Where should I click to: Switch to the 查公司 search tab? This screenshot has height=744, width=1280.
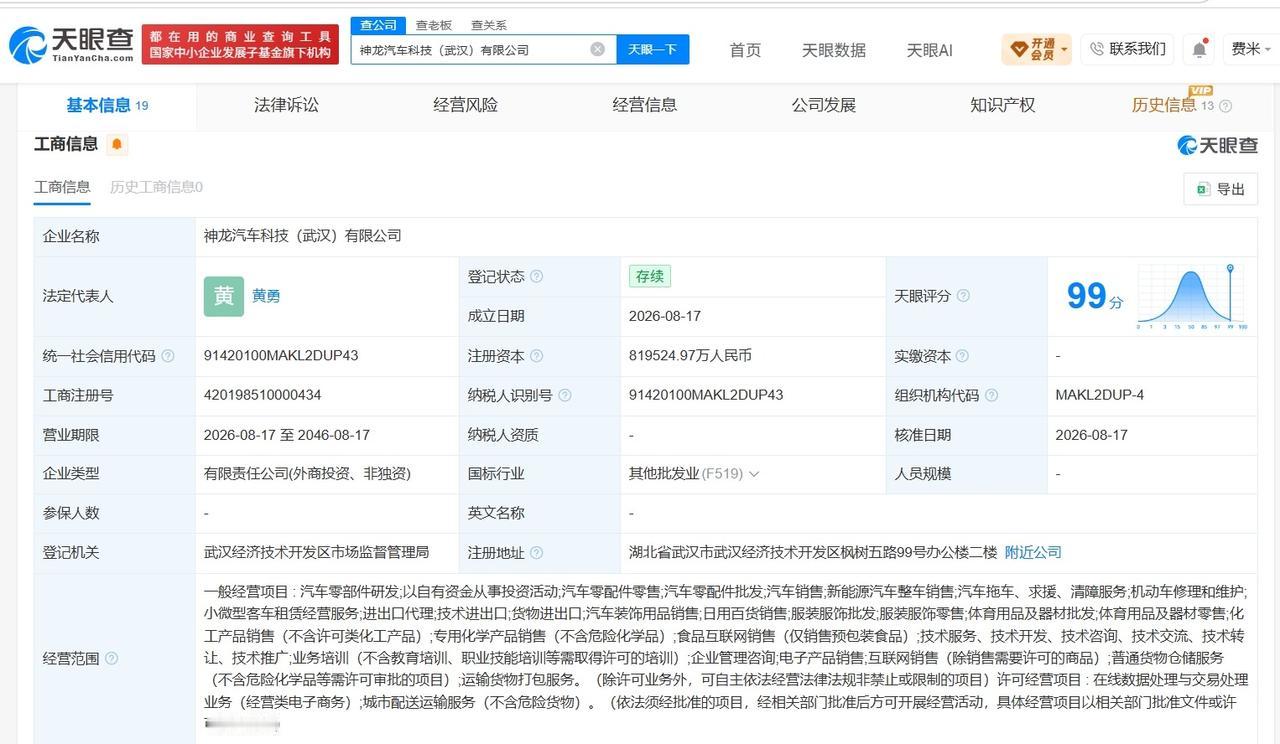pos(378,25)
